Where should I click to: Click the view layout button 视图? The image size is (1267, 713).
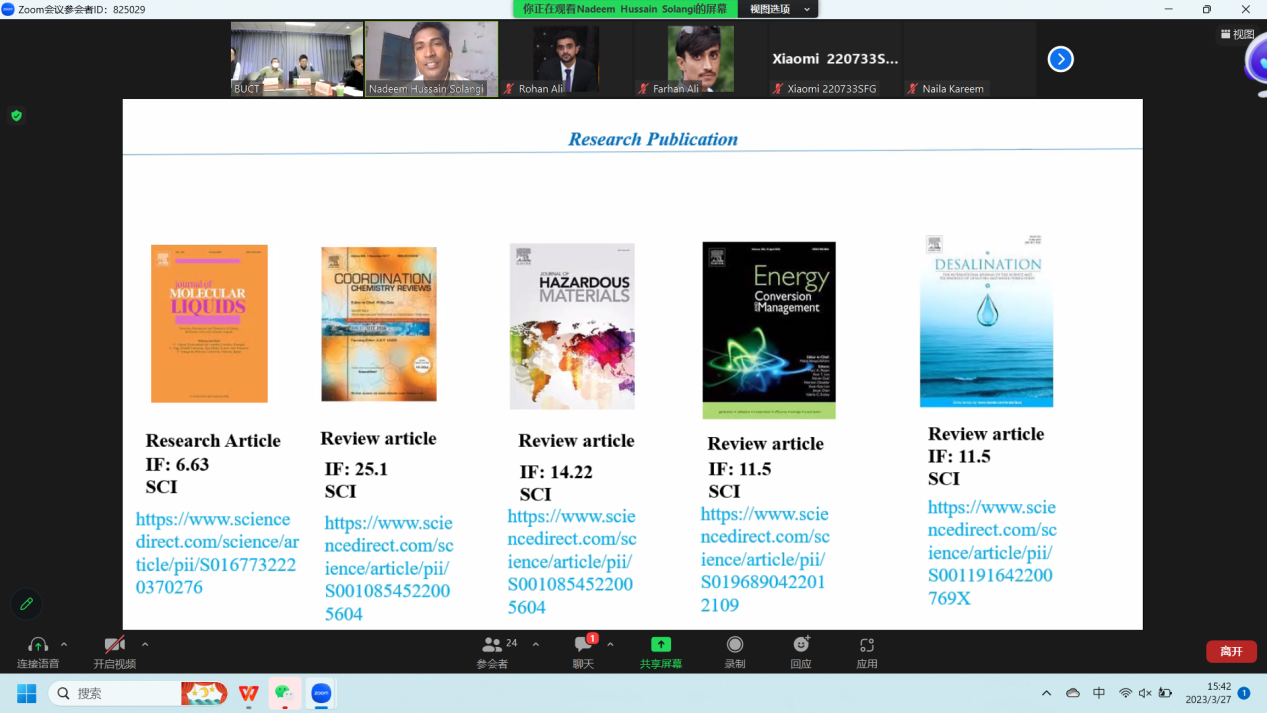tap(1238, 34)
